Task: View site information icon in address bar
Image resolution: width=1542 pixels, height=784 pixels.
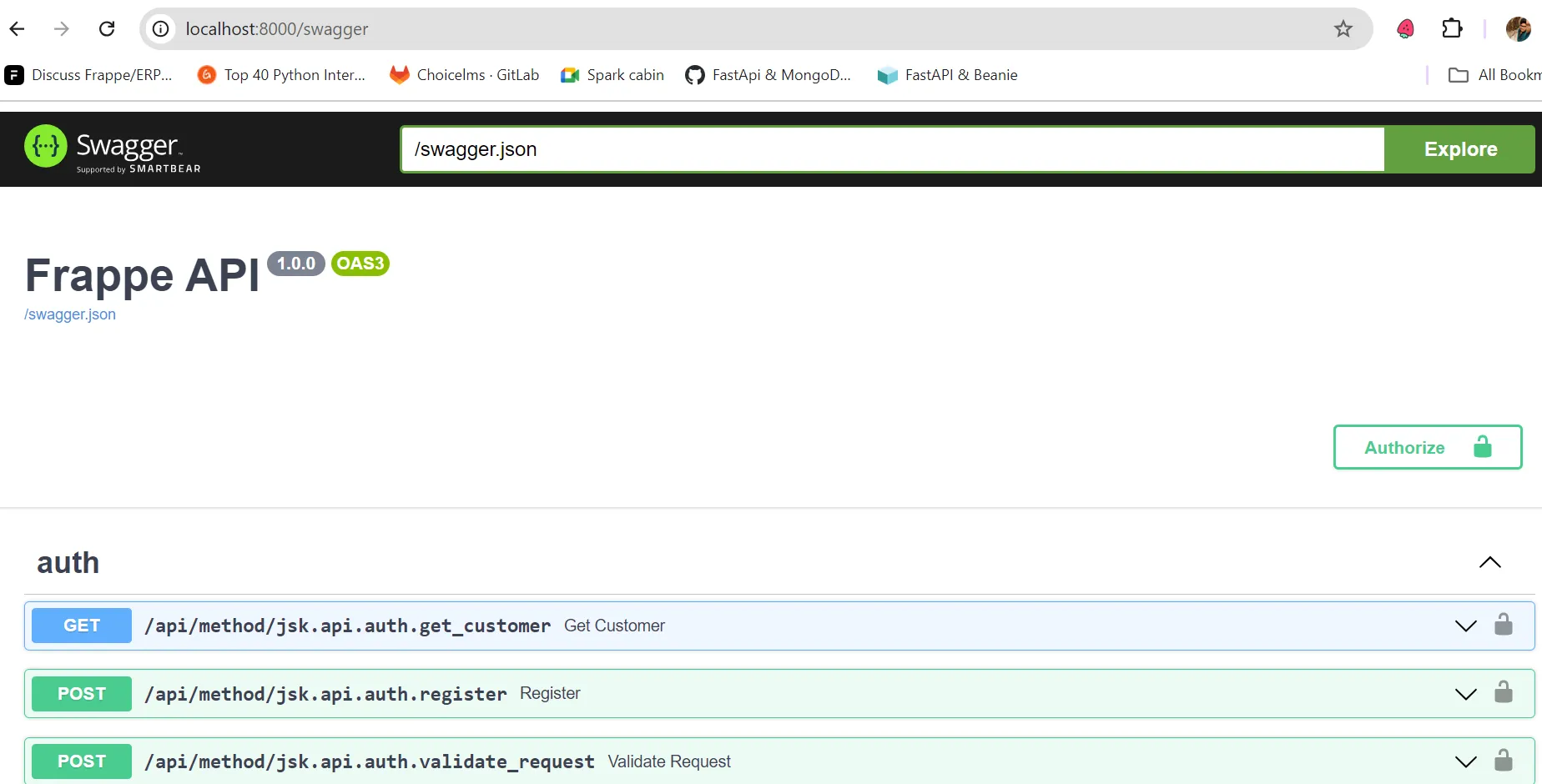Action: click(160, 29)
